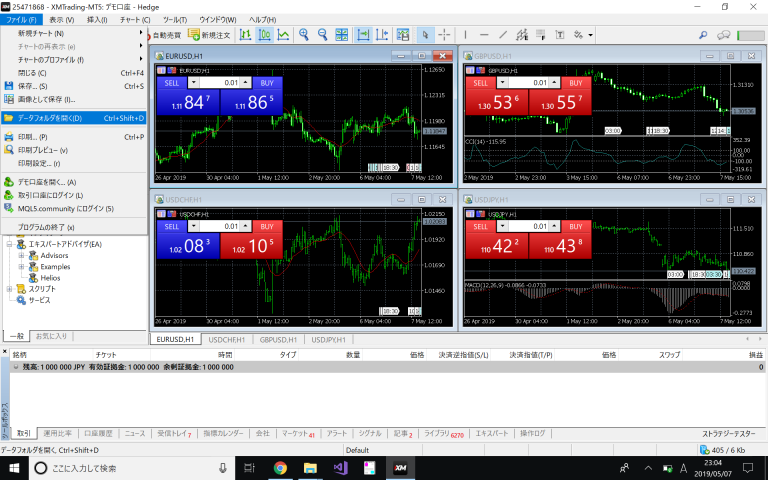
Task: Click the tile windows grid icon
Action: 343,35
